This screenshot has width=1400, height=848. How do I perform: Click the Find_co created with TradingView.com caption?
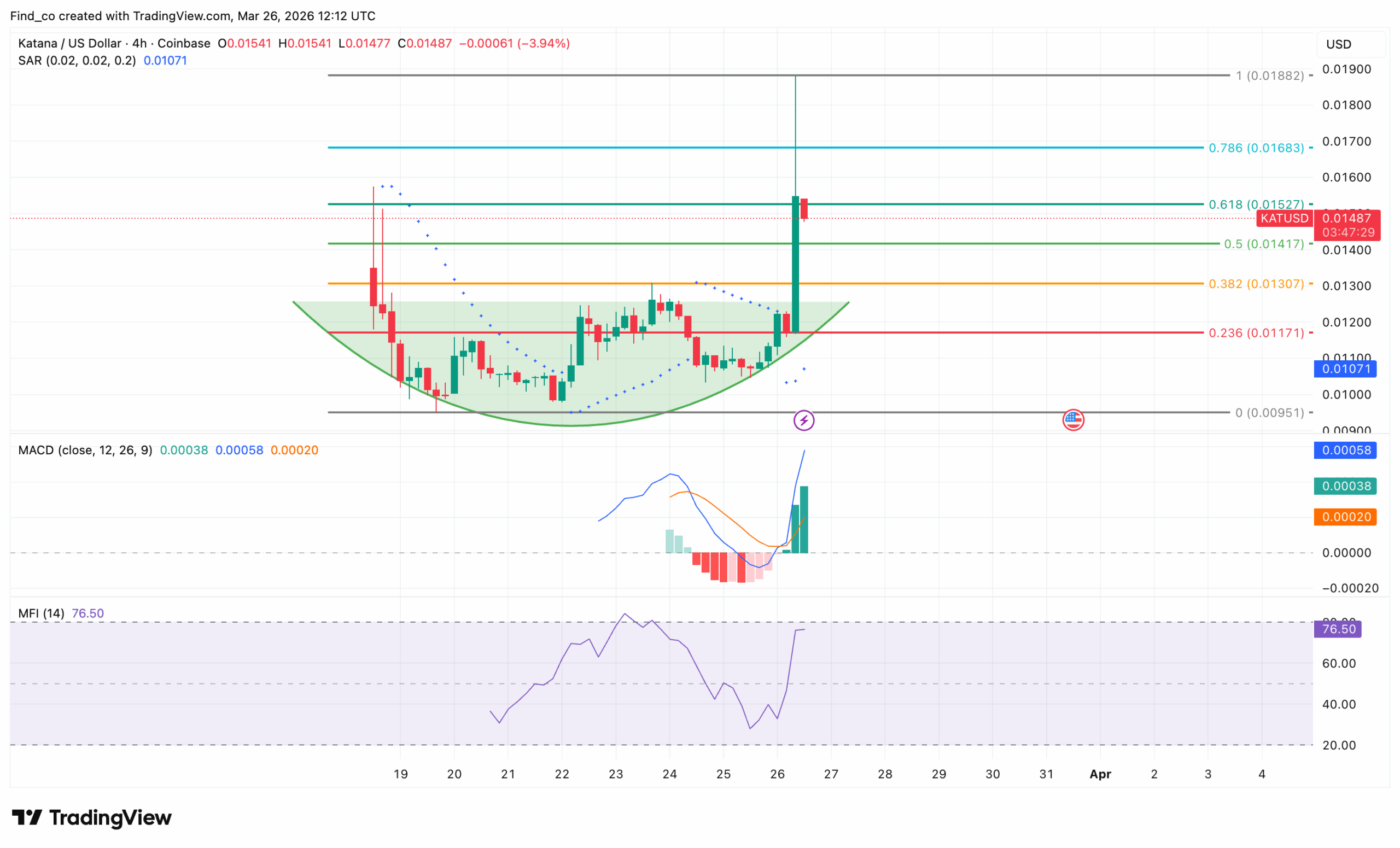[x=192, y=16]
